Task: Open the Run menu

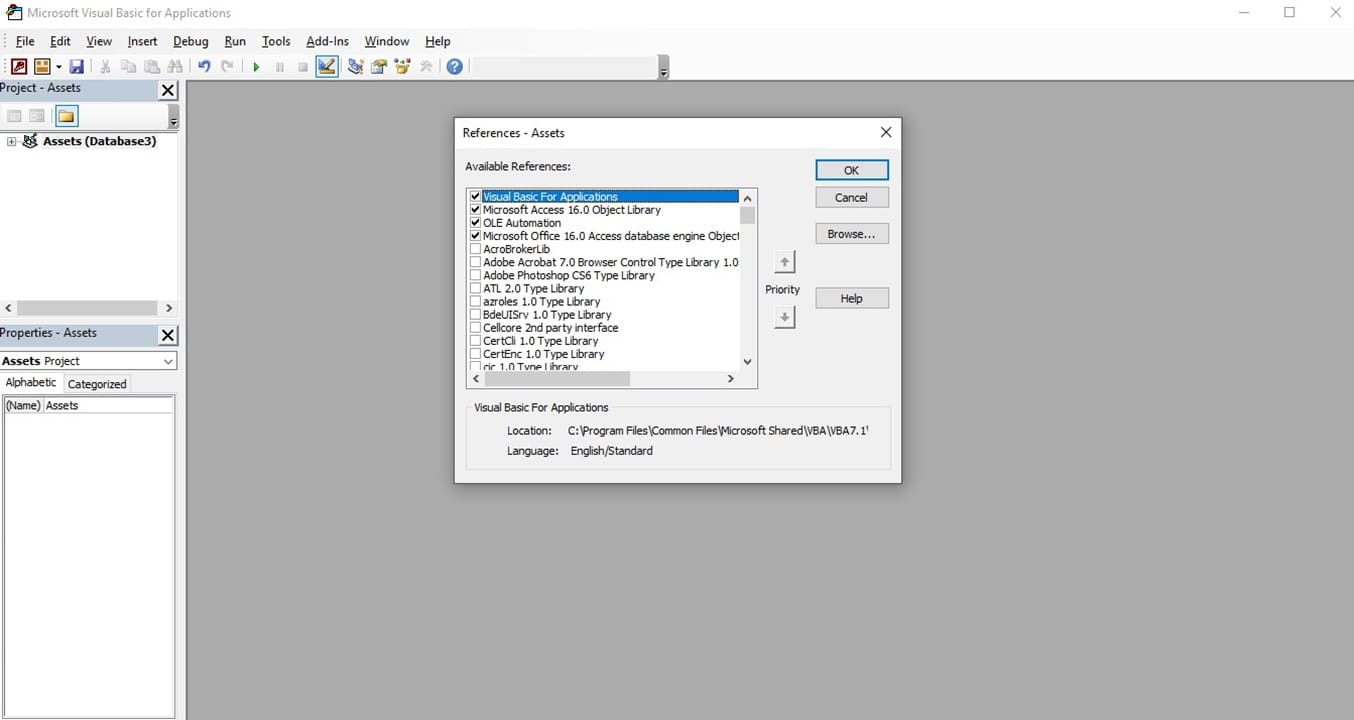Action: [235, 41]
